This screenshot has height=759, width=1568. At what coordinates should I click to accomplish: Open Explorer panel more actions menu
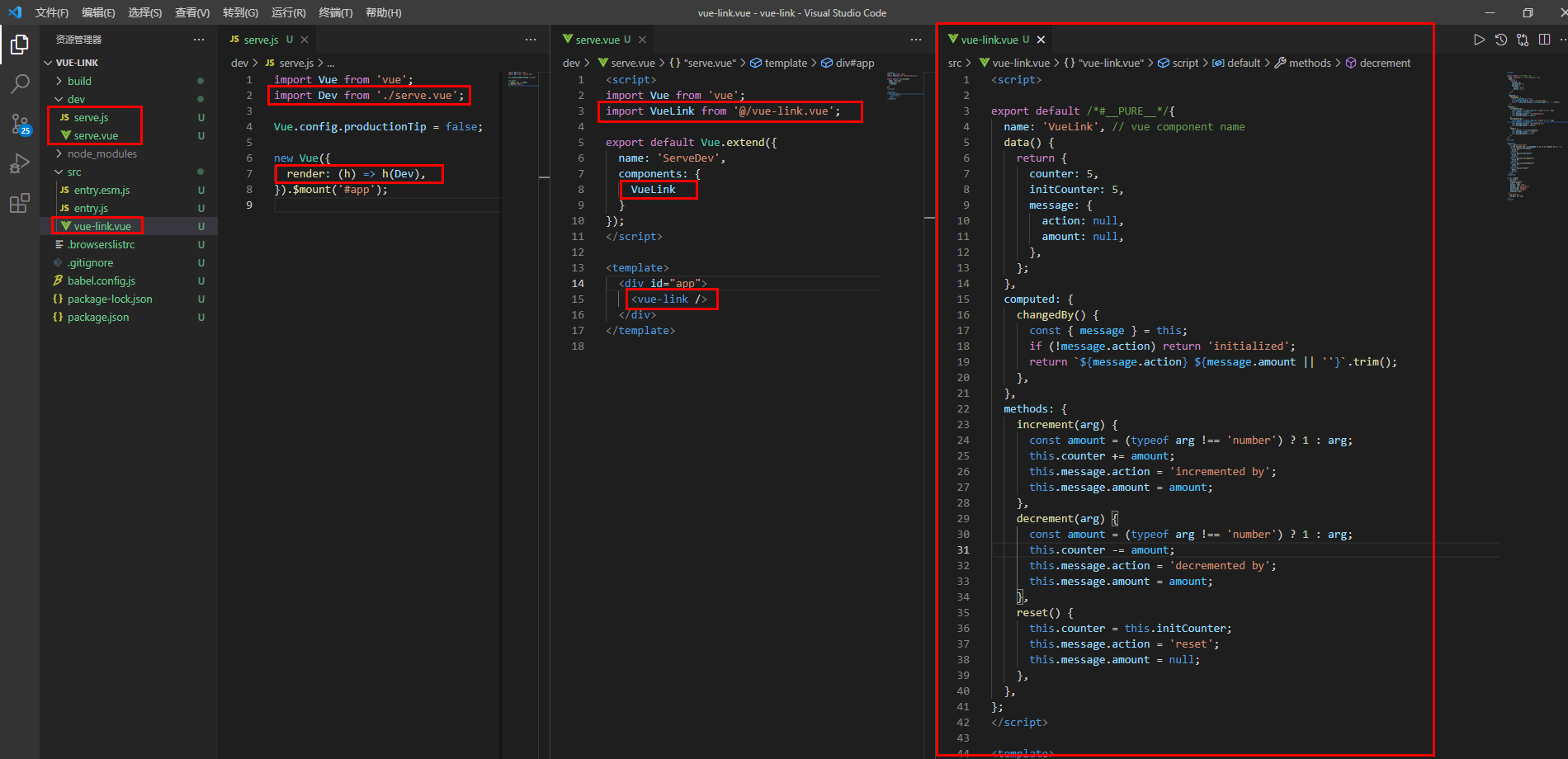[x=199, y=40]
